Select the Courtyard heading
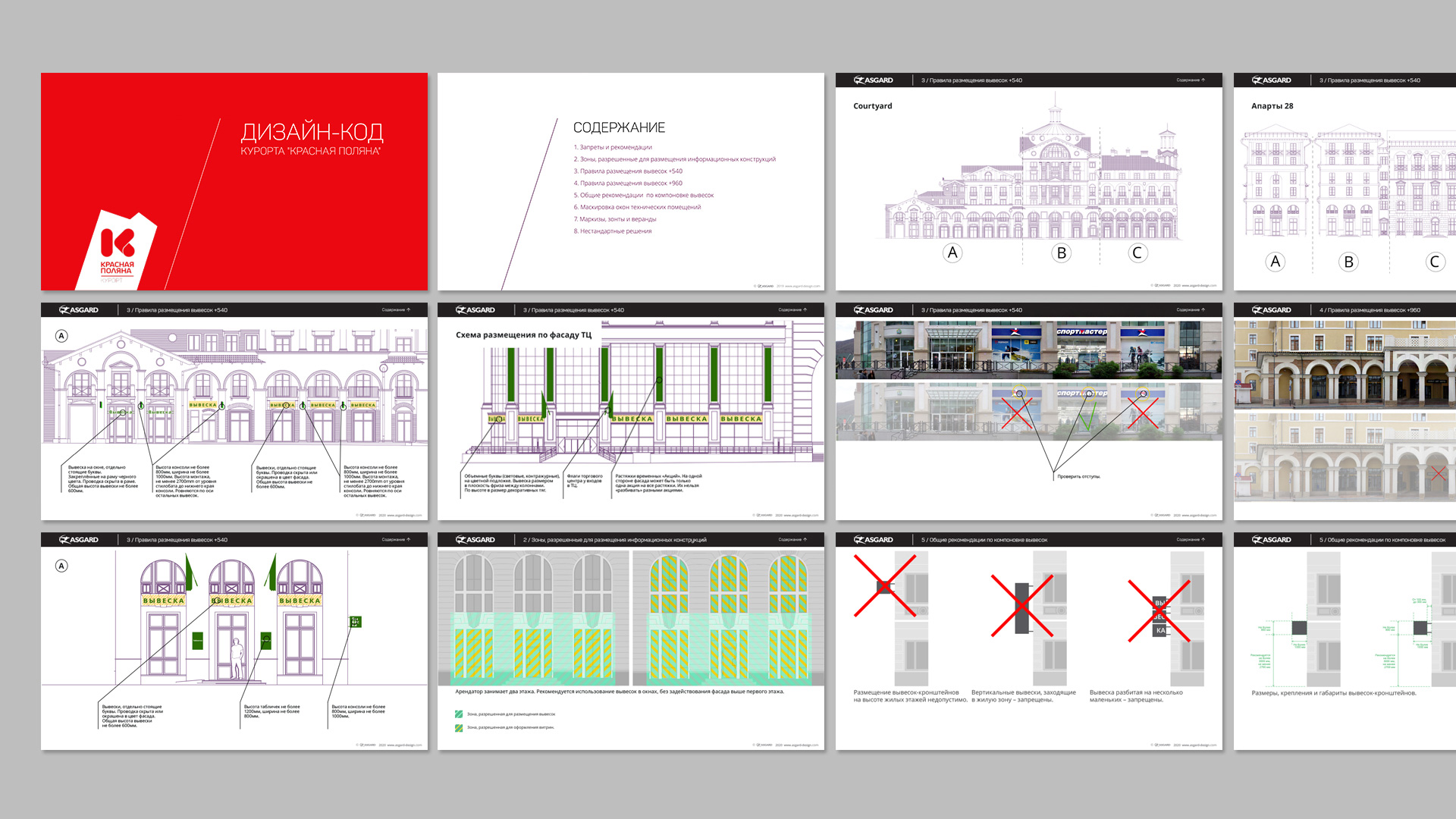 point(873,106)
